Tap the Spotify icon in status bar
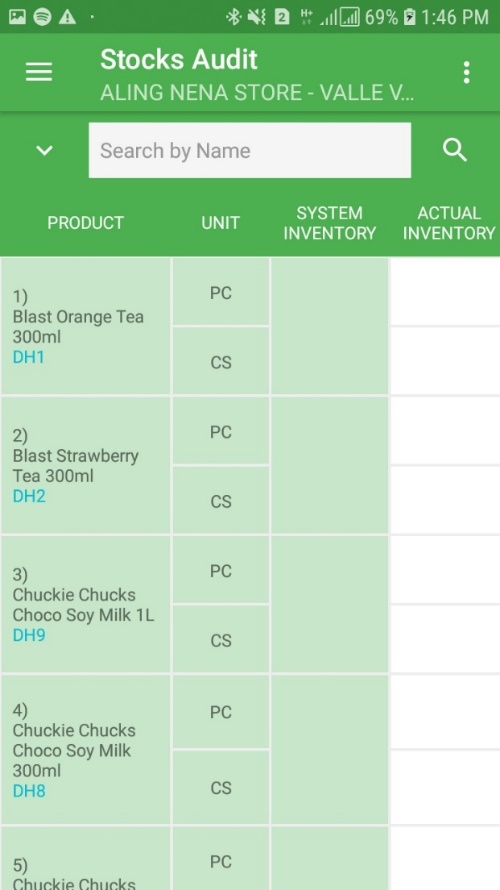Image resolution: width=500 pixels, height=890 pixels. tap(42, 17)
